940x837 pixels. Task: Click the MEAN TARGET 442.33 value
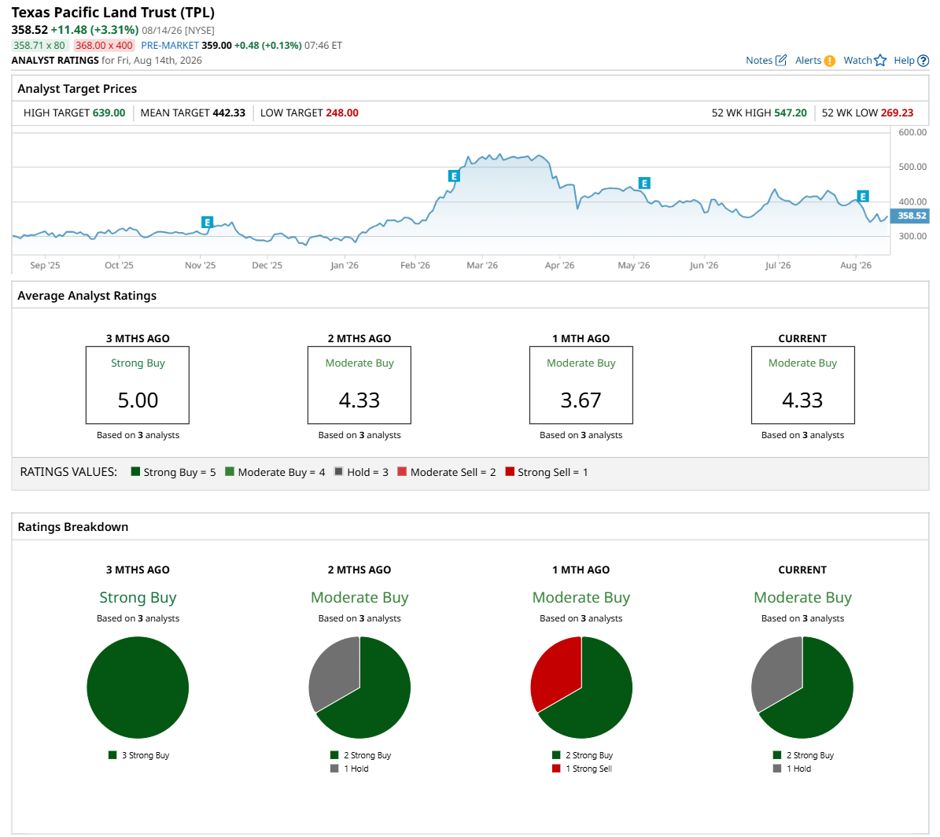[x=229, y=113]
